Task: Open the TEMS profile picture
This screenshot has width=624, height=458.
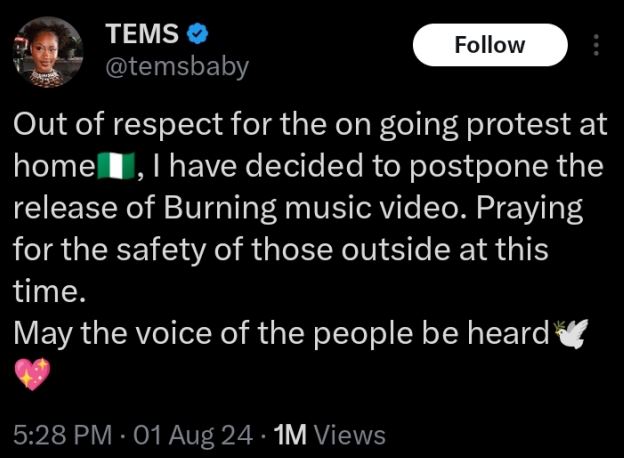Action: pos(44,51)
